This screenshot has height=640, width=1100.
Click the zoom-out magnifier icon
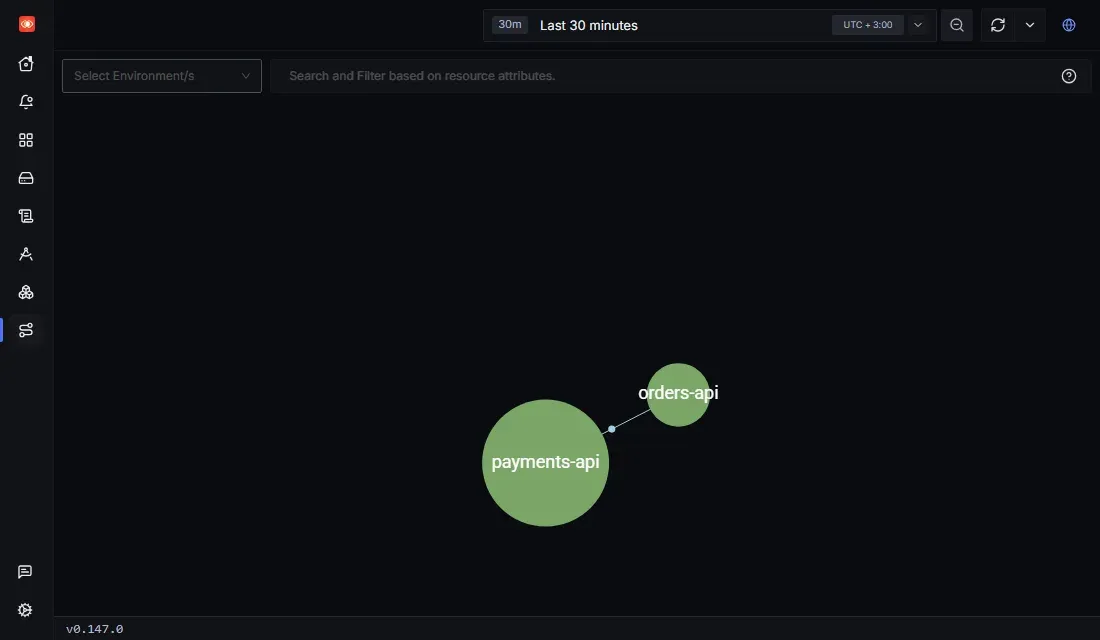point(957,25)
